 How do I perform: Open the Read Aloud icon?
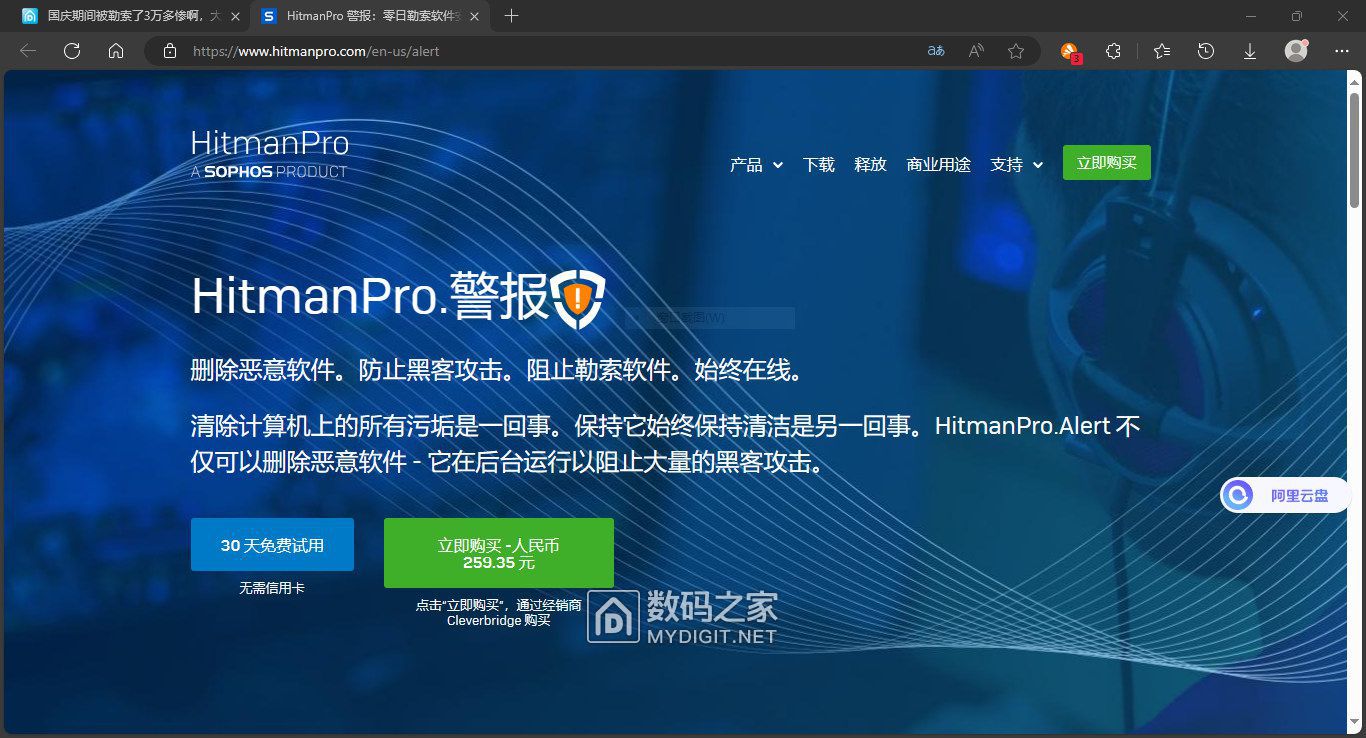coord(976,51)
